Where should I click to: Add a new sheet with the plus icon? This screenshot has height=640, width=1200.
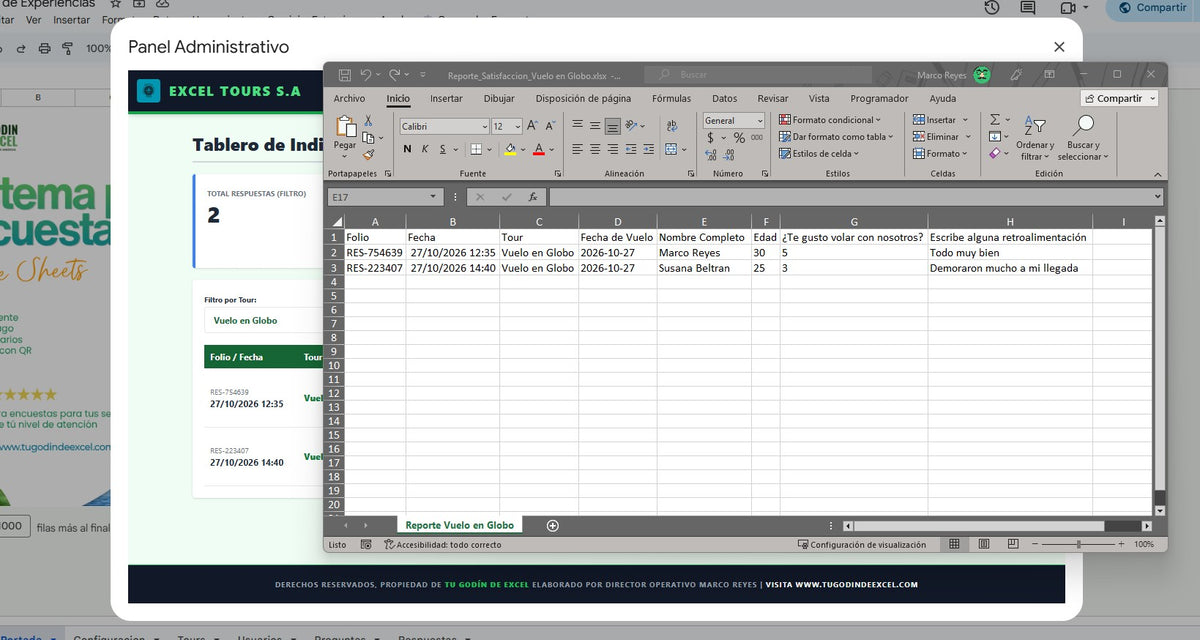(x=553, y=526)
